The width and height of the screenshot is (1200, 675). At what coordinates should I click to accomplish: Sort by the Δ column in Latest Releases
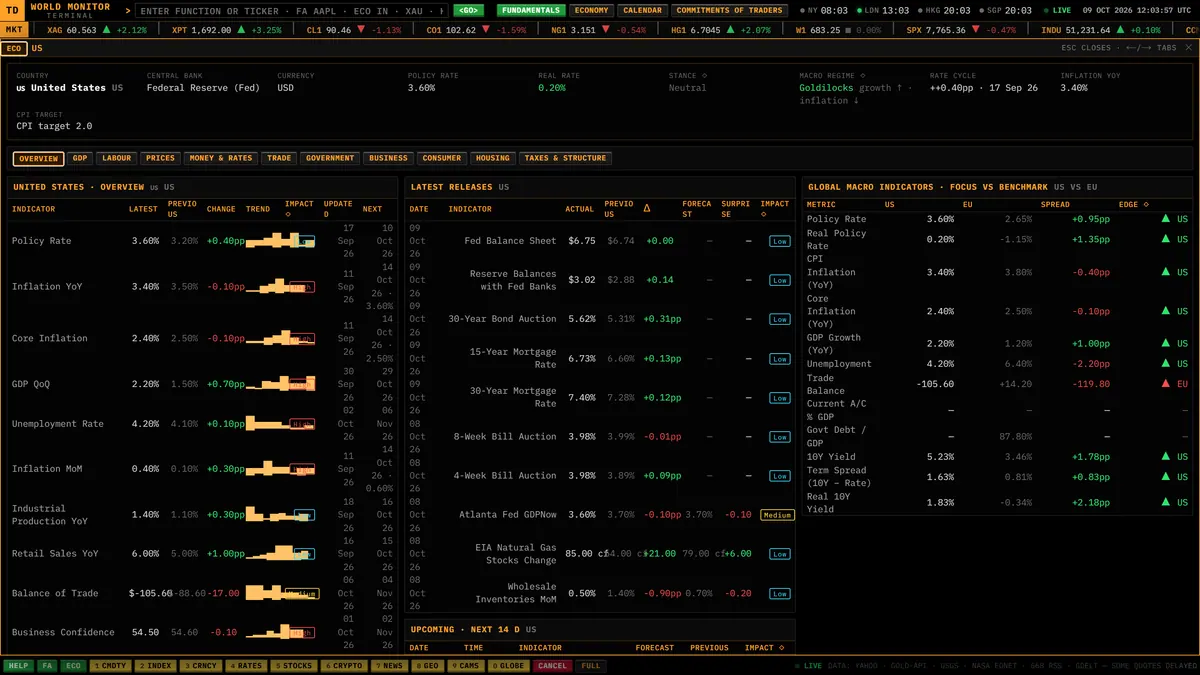646,208
